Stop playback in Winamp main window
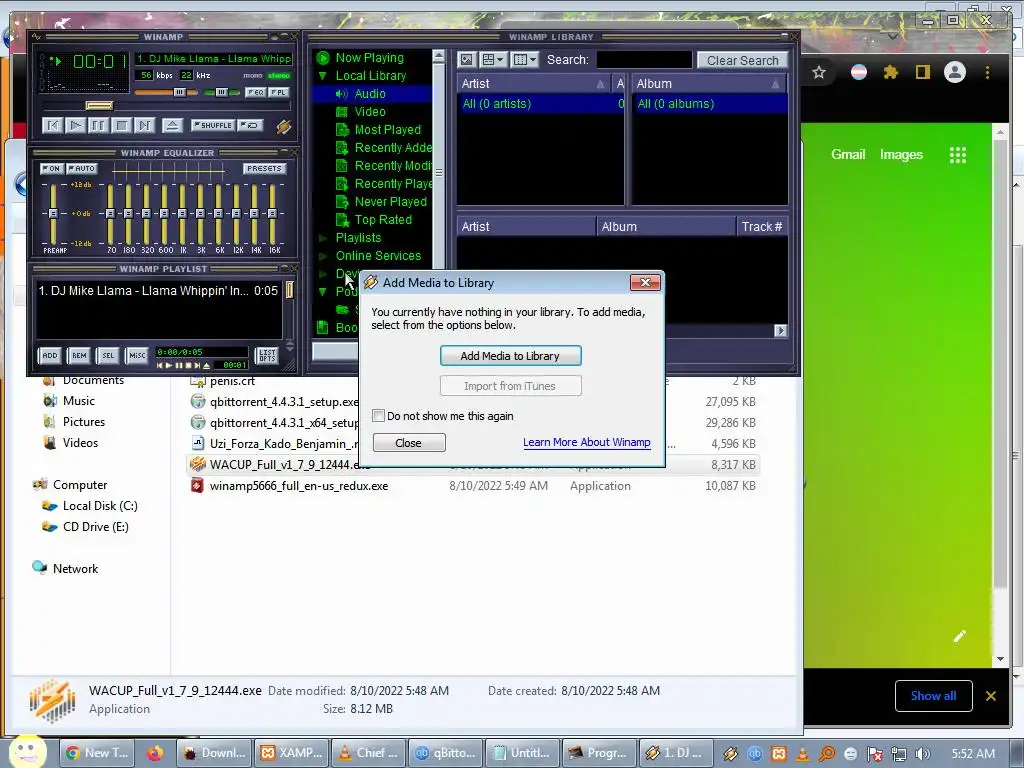Screen dimensions: 1024x768 point(121,125)
